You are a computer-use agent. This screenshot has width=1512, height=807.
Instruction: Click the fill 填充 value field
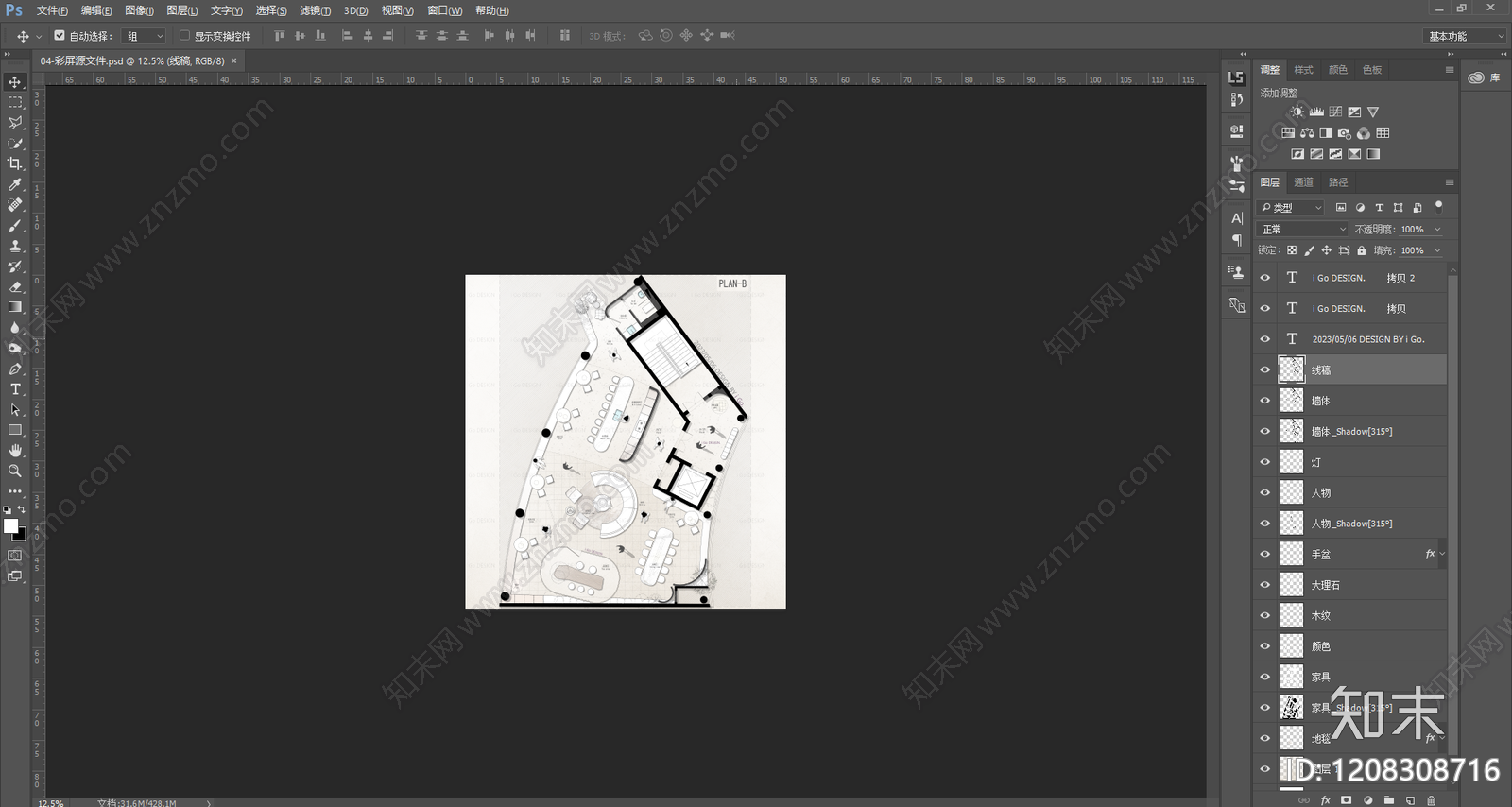(1413, 250)
